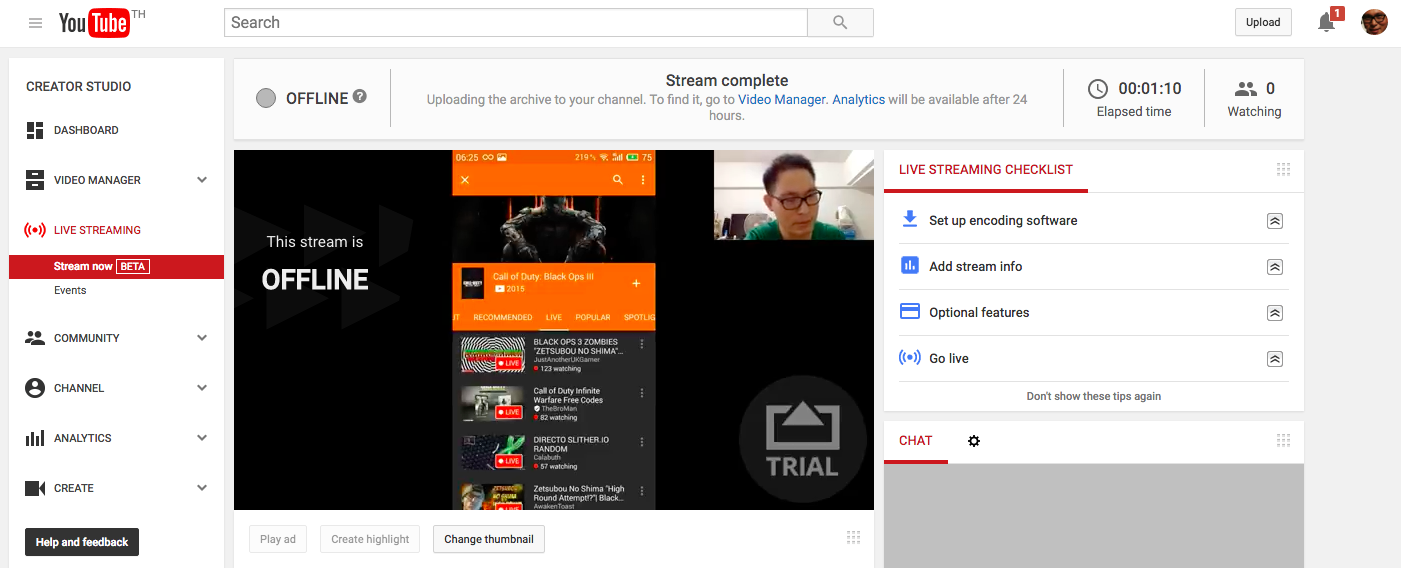The height and width of the screenshot is (568, 1401).
Task: Open the notifications bell
Action: [1327, 23]
